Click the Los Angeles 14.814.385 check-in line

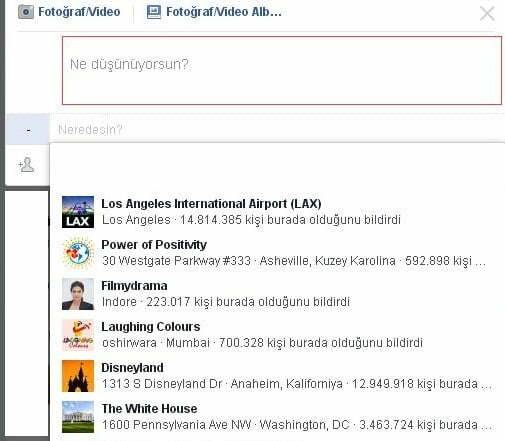click(x=251, y=220)
